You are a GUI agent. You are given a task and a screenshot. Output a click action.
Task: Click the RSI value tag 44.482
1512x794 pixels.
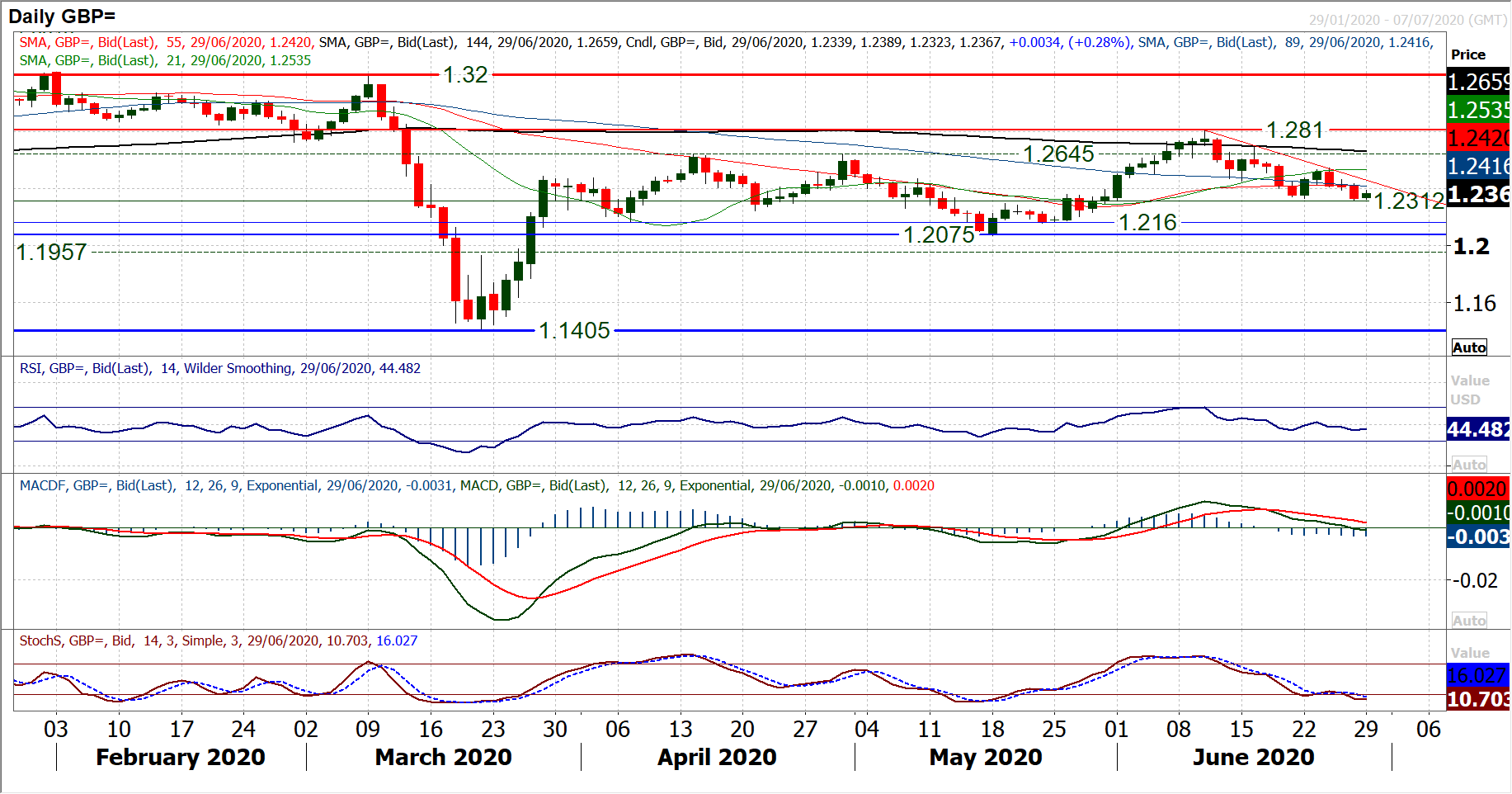[x=1478, y=429]
